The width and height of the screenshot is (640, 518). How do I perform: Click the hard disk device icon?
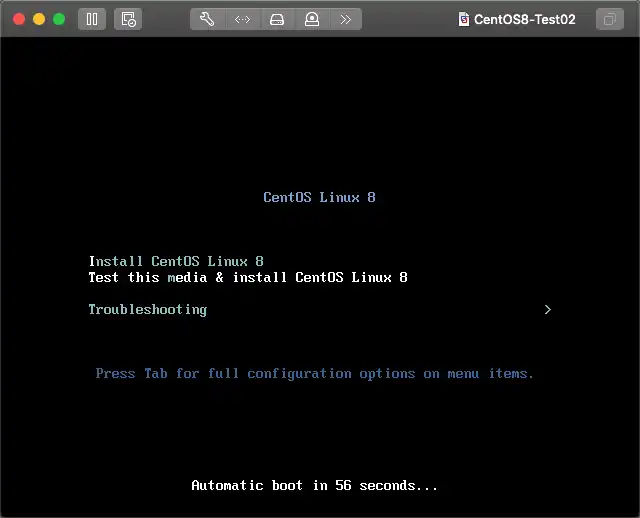277,19
